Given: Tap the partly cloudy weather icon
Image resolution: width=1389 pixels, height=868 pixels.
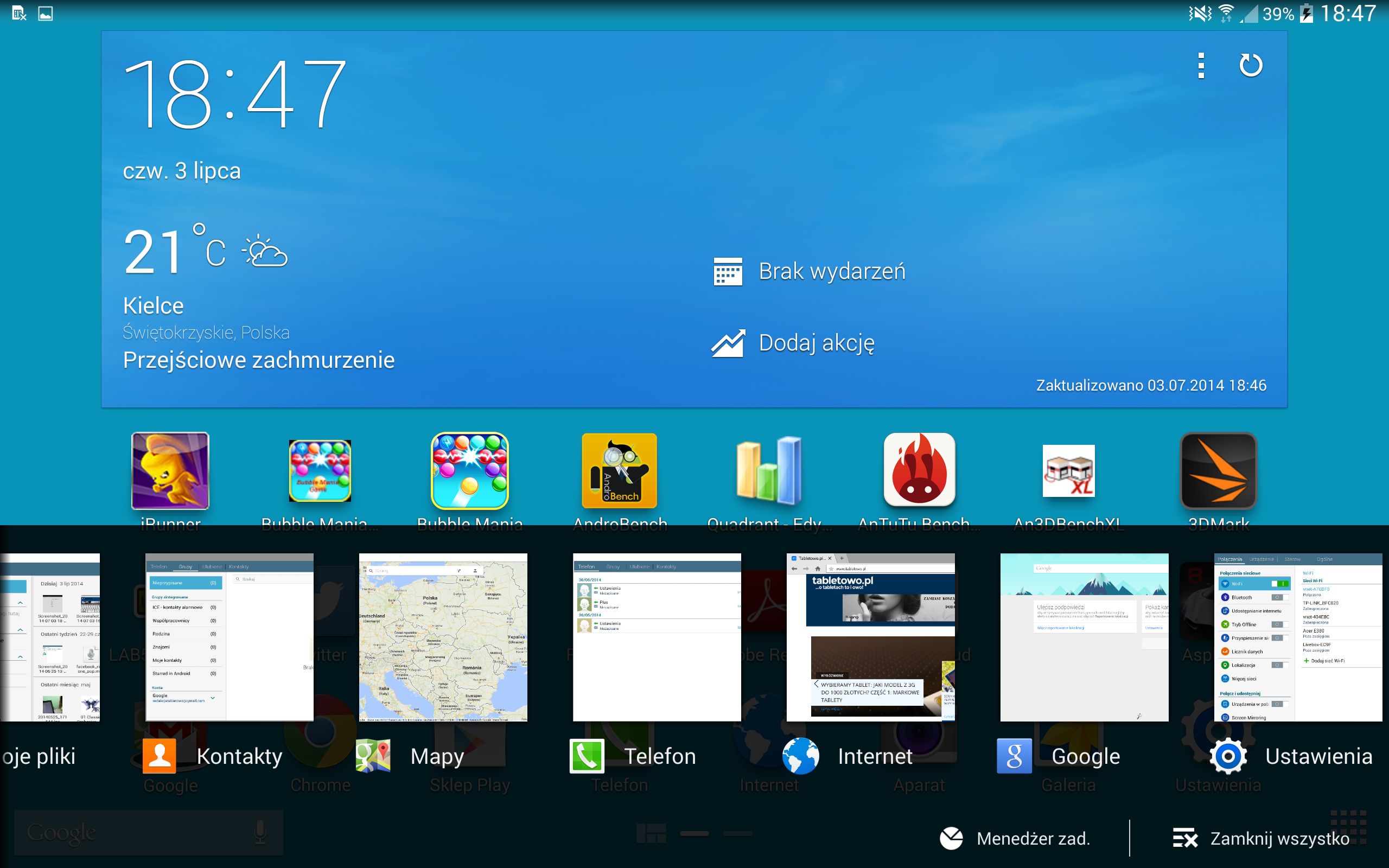Looking at the screenshot, I should 265,251.
